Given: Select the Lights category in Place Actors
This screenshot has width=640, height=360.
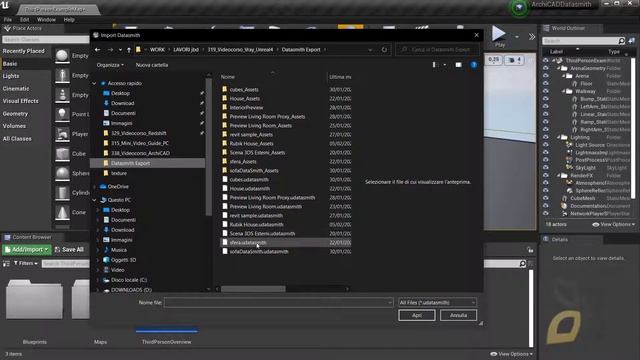Looking at the screenshot, I should pyautogui.click(x=11, y=76).
